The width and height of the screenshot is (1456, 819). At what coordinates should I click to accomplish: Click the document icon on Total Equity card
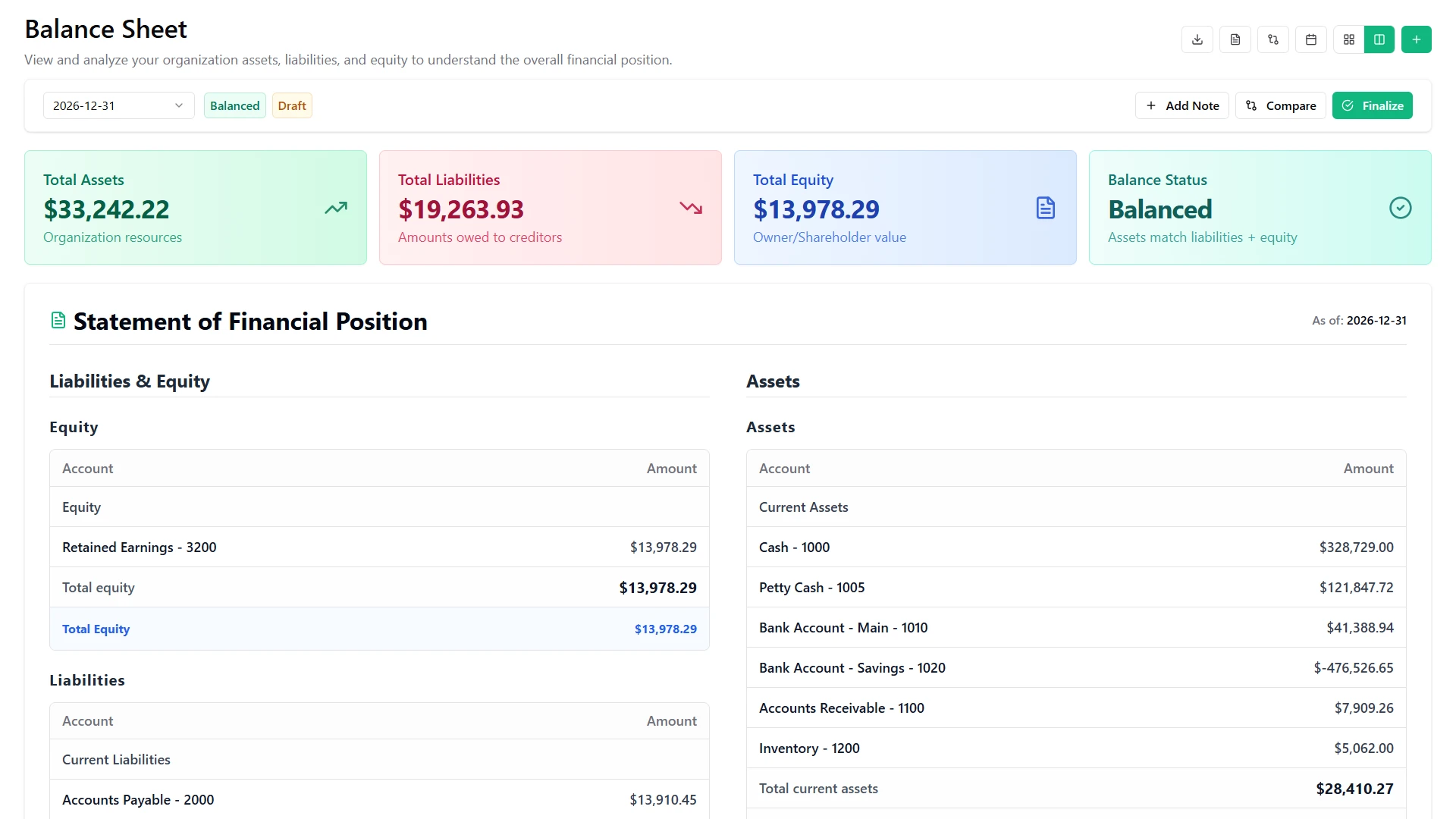point(1046,208)
